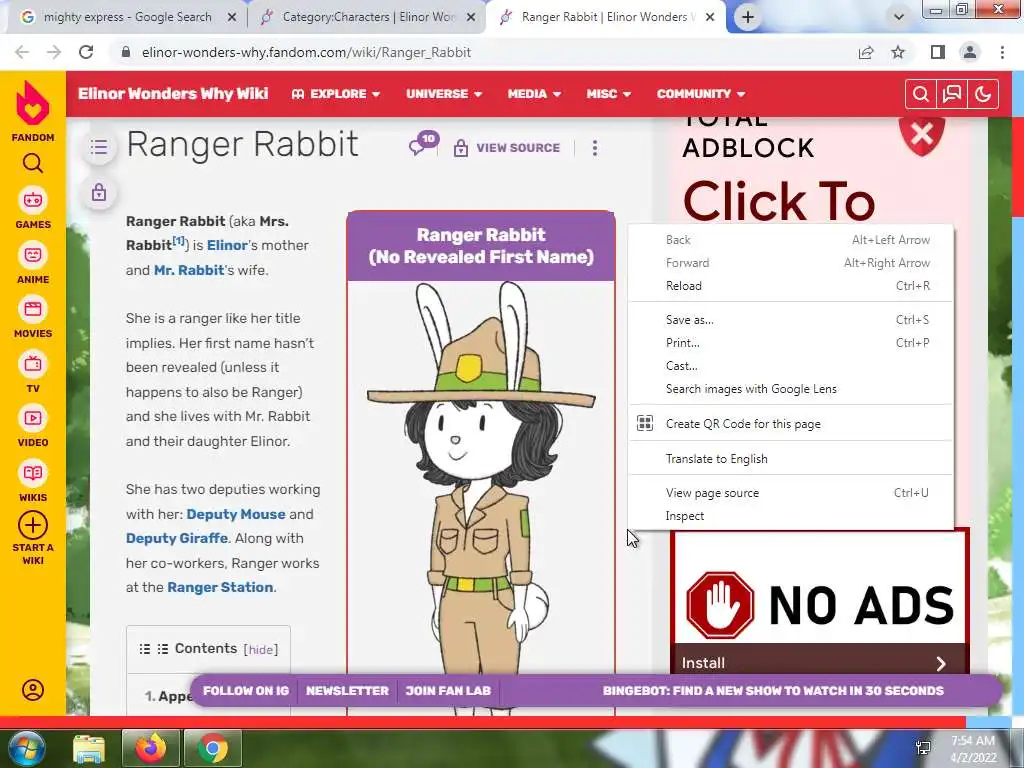The width and height of the screenshot is (1024, 768).
Task: Open the Anime section icon
Action: pos(33,255)
